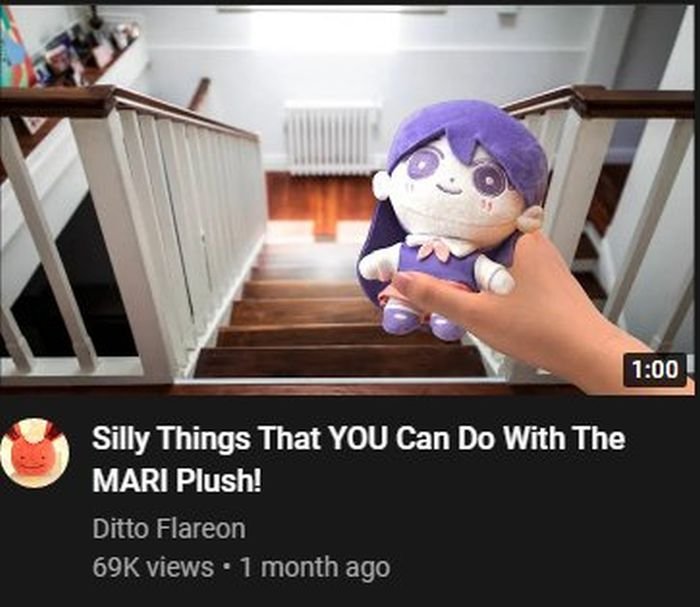
Task: Visit the Ditto Flareon channel name link
Action: tap(169, 528)
